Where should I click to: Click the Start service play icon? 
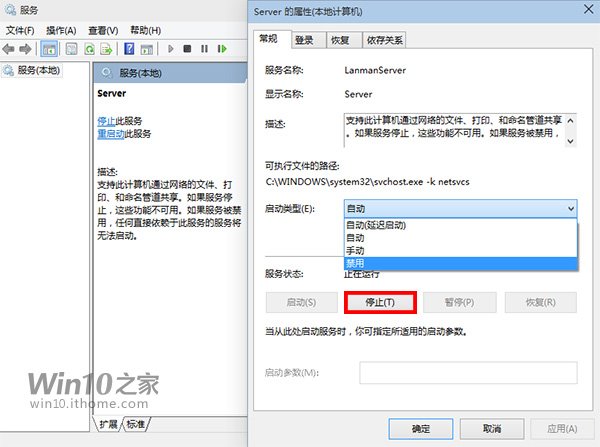pos(171,49)
